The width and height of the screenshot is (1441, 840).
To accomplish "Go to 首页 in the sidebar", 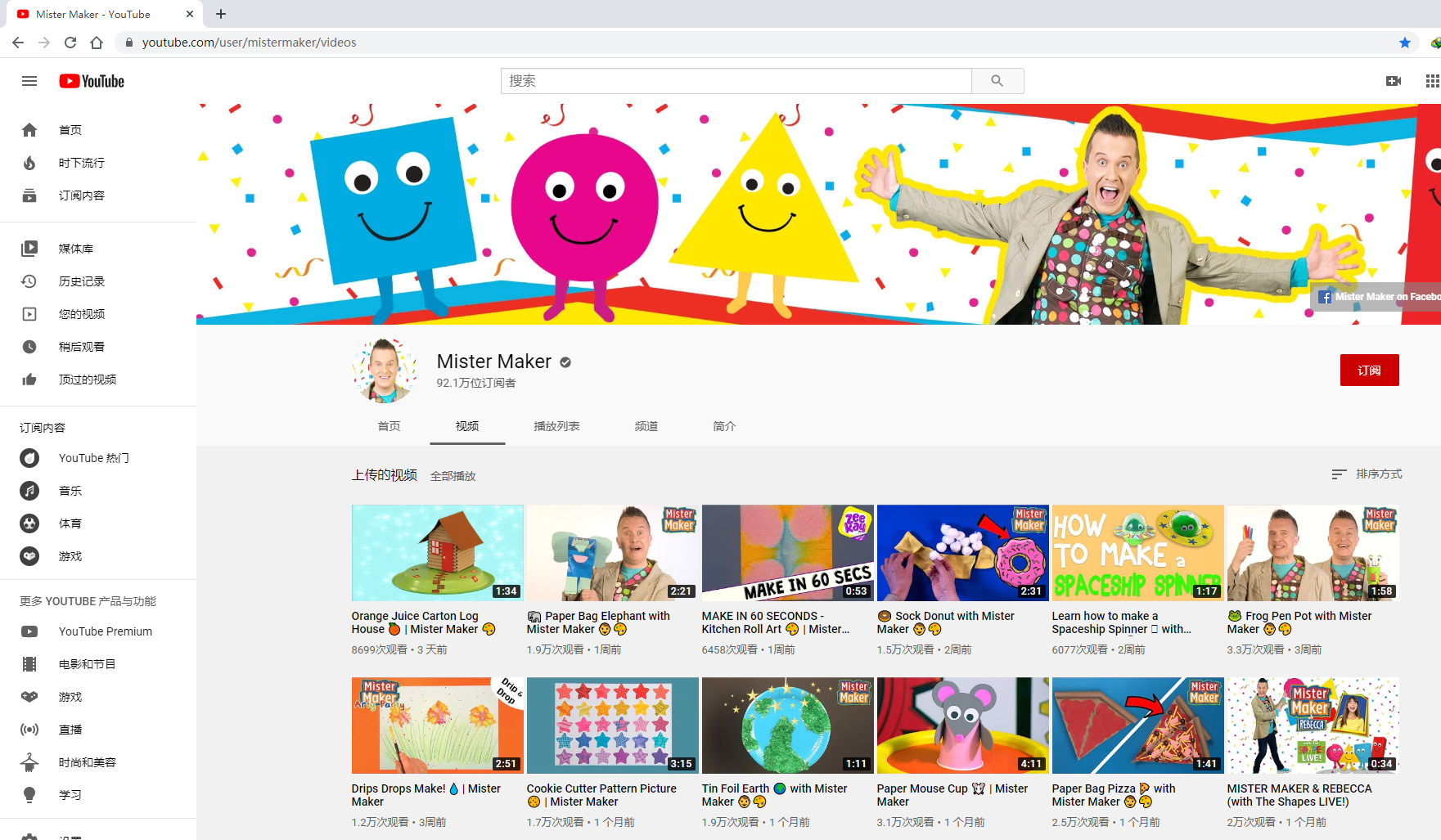I will tap(98, 130).
